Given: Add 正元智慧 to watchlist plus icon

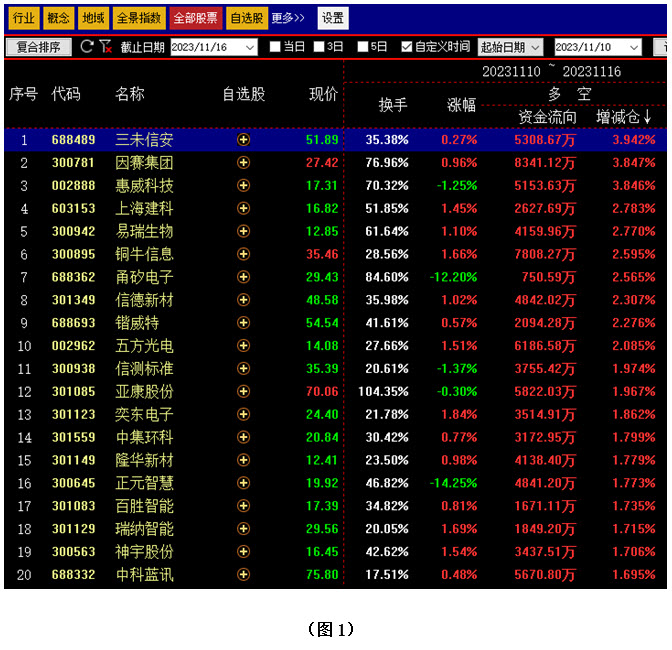Looking at the screenshot, I should 243,483.
